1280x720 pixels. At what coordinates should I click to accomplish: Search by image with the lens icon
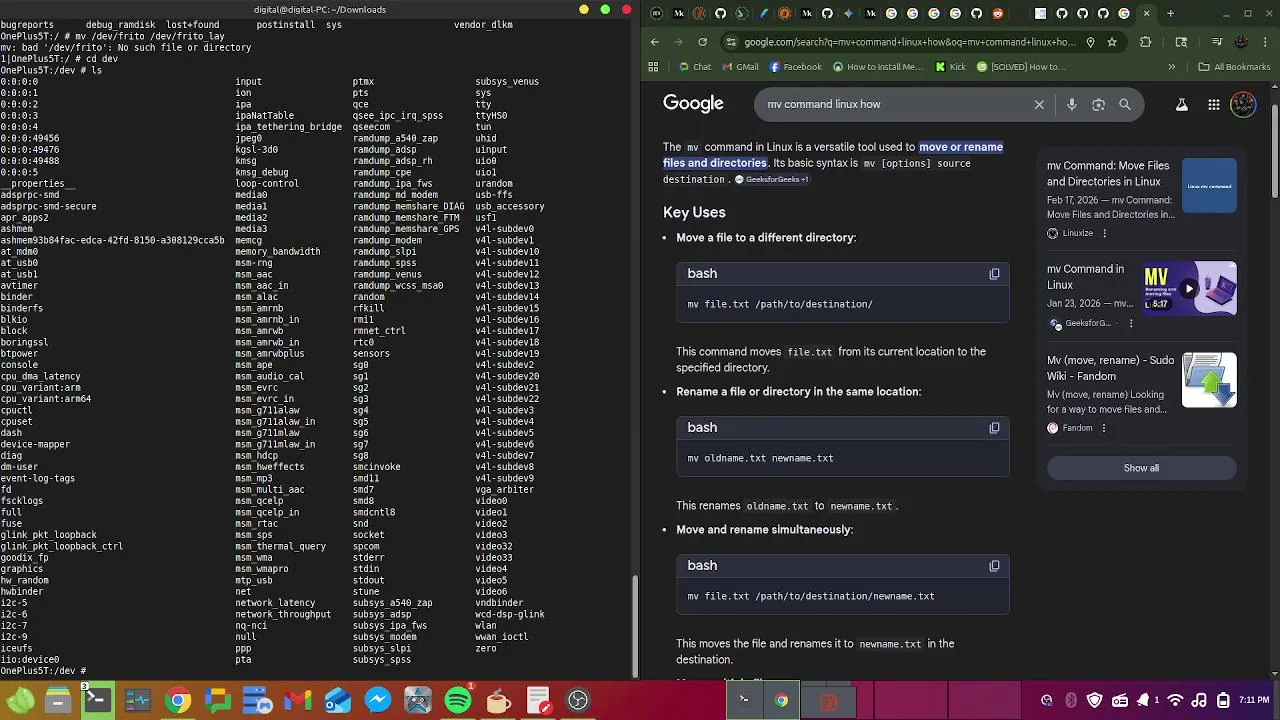click(1098, 104)
